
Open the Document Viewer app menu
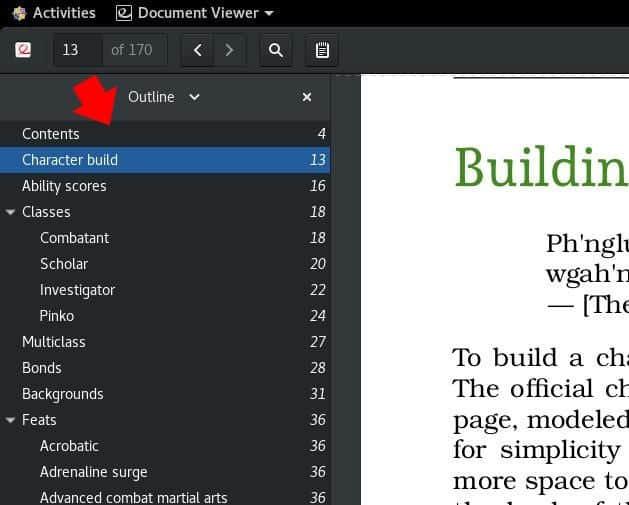(195, 13)
